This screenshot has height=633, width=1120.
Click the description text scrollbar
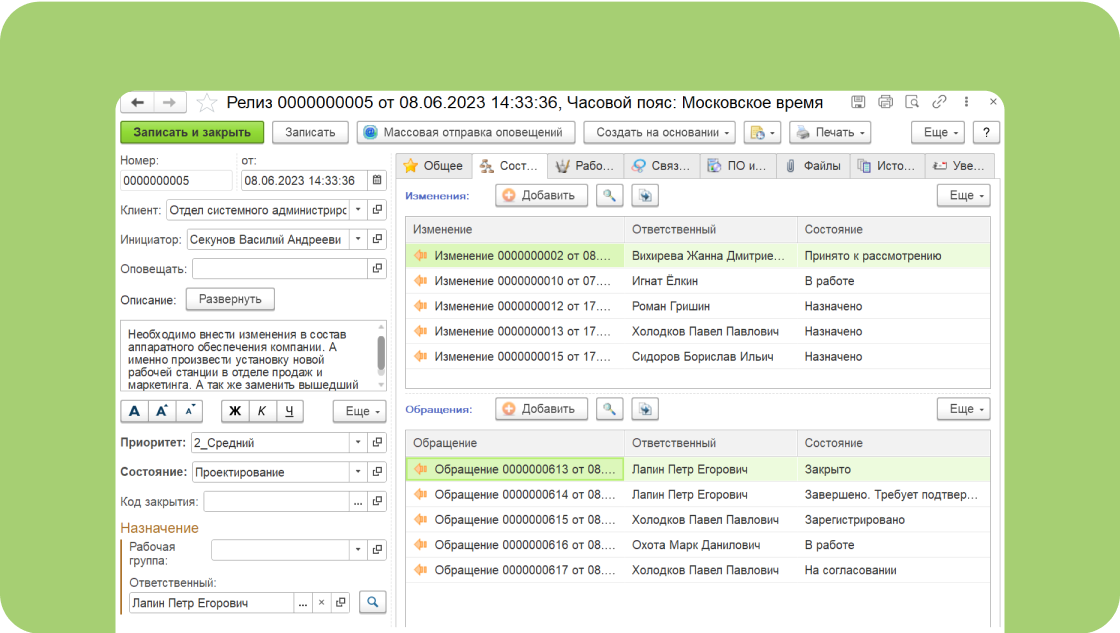point(381,355)
